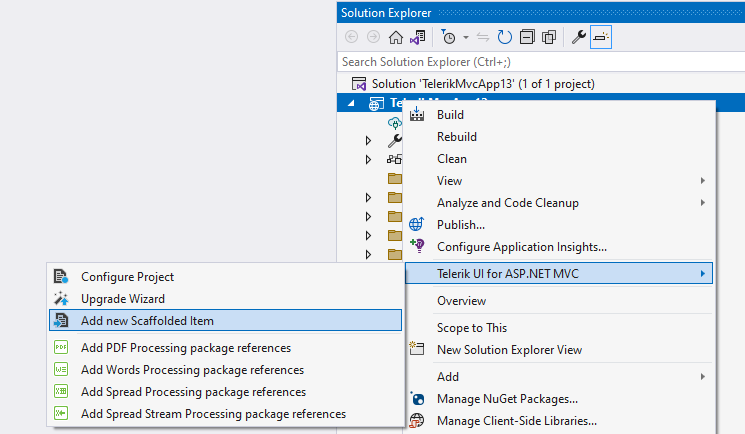This screenshot has width=745, height=434.
Task: Toggle the Preview Selected Items button
Action: pyautogui.click(x=601, y=37)
